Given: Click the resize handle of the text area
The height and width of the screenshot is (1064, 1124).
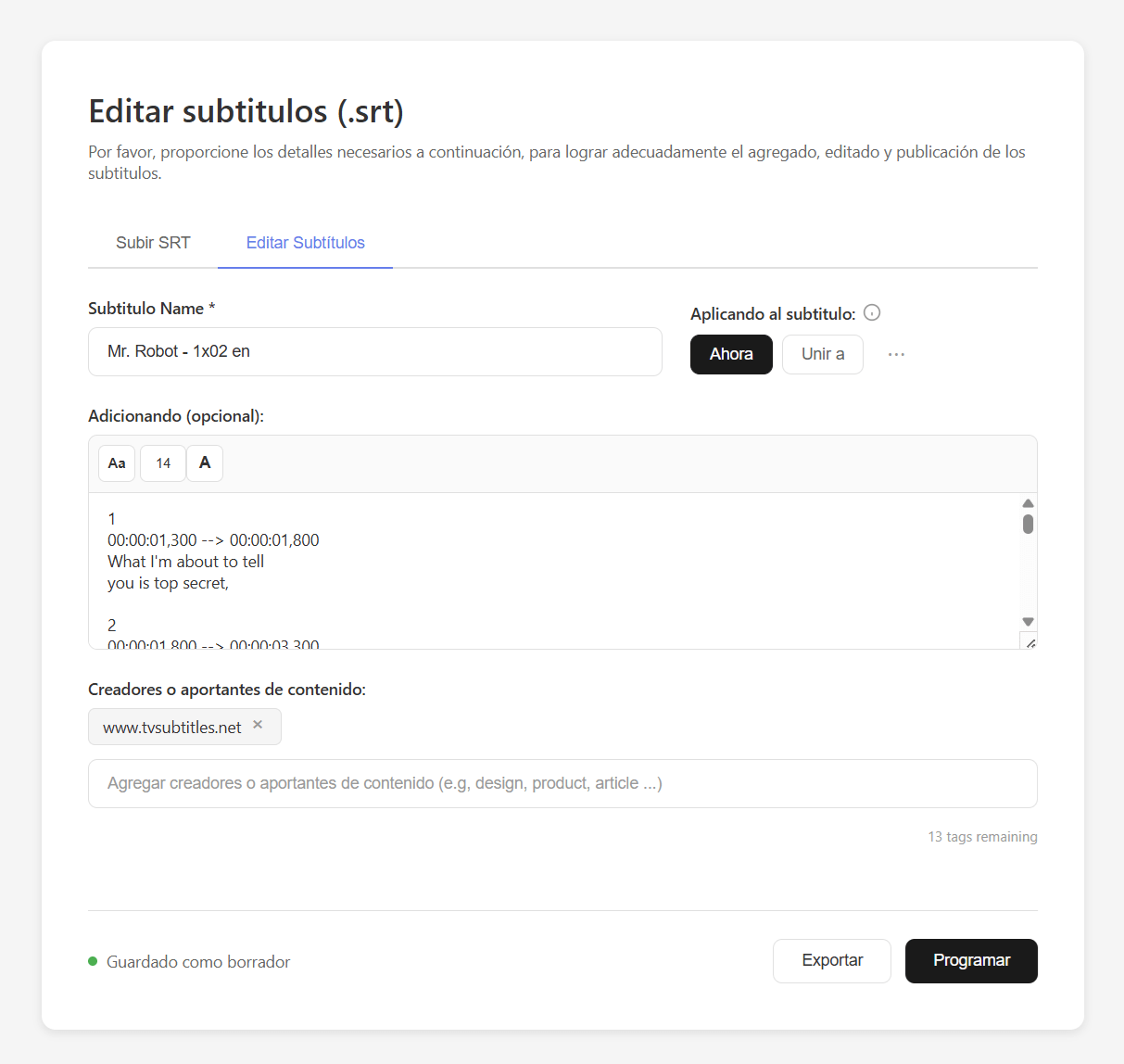Looking at the screenshot, I should coord(1029,641).
